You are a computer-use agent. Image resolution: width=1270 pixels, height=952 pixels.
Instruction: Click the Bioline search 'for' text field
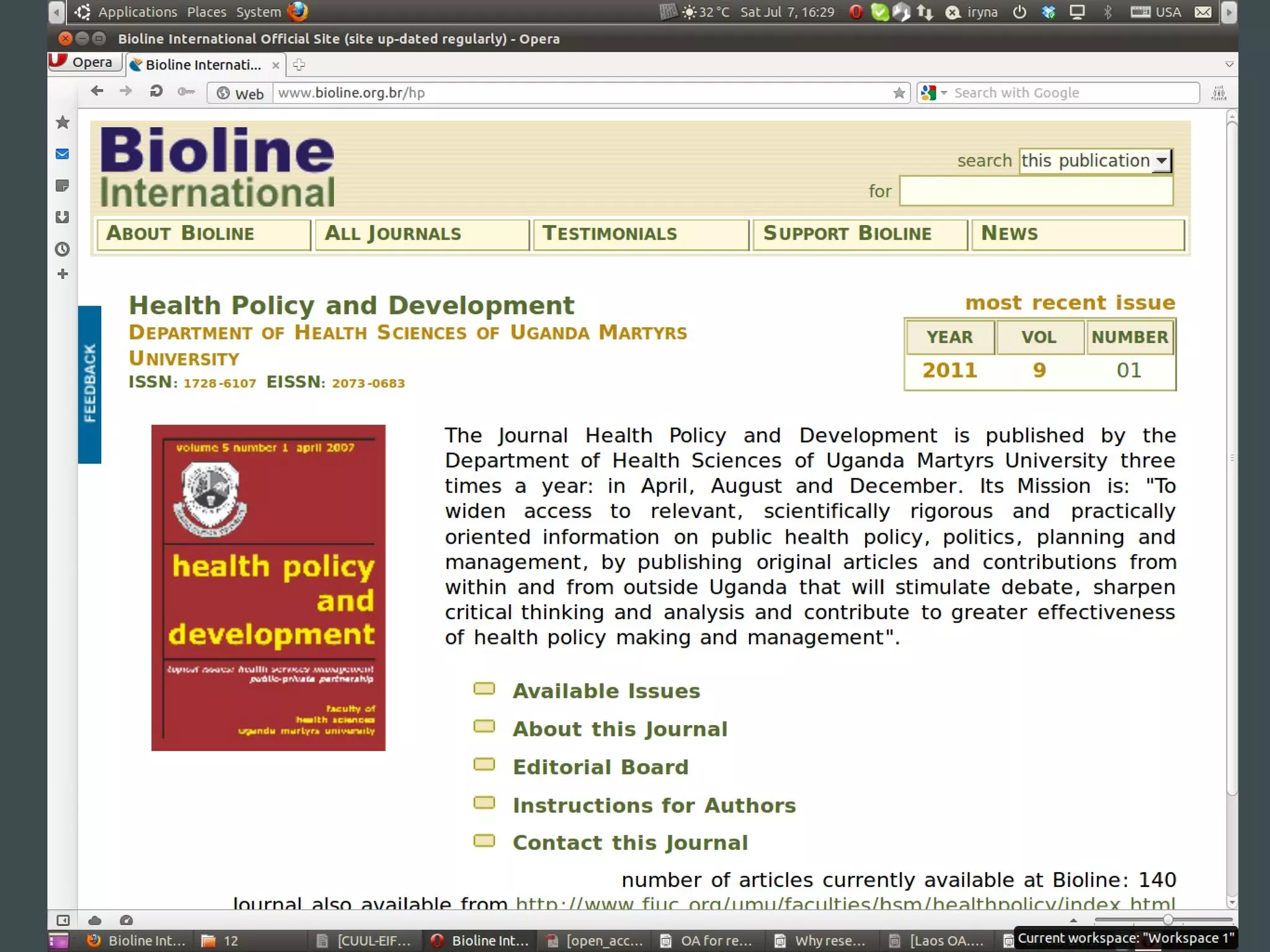[x=1036, y=192]
